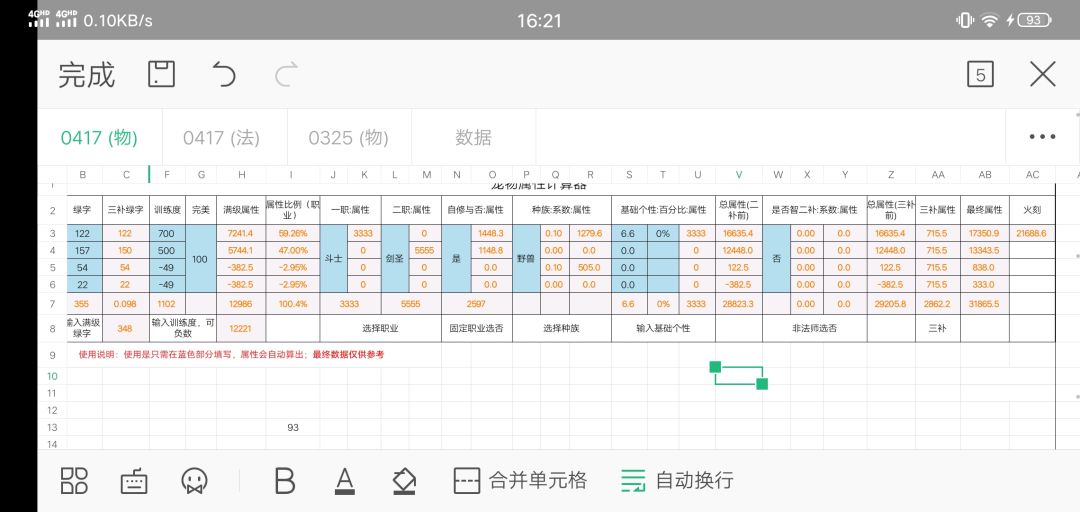Tap the vibrate mode status icon
This screenshot has height=512, width=1080.
(964, 20)
